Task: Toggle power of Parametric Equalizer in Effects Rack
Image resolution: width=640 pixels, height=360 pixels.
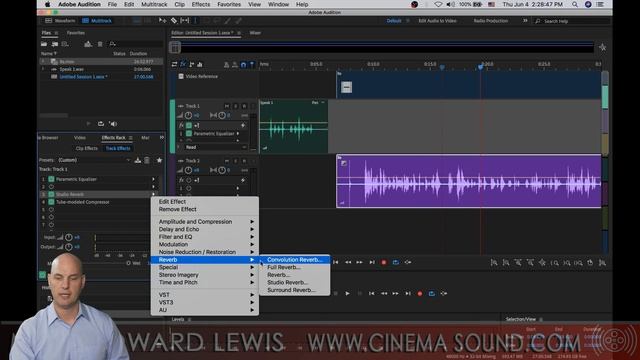Action: 51,179
